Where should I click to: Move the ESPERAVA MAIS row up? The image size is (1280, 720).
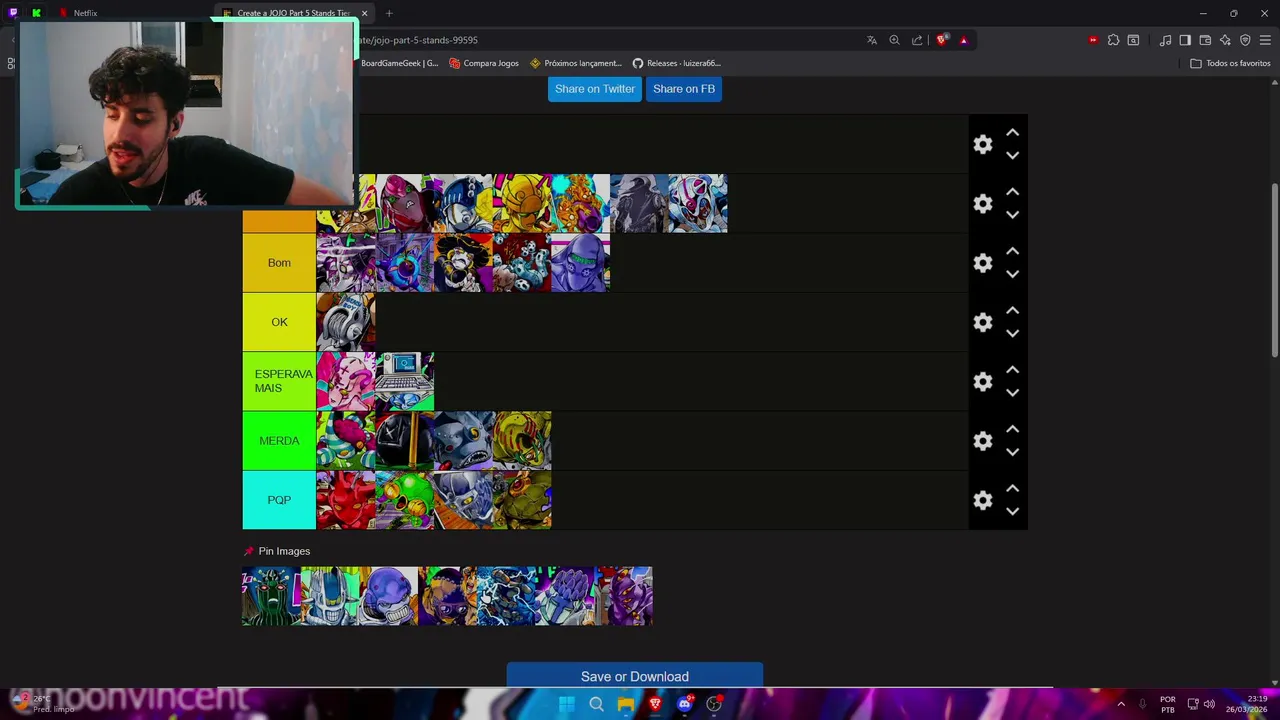pos(1012,369)
